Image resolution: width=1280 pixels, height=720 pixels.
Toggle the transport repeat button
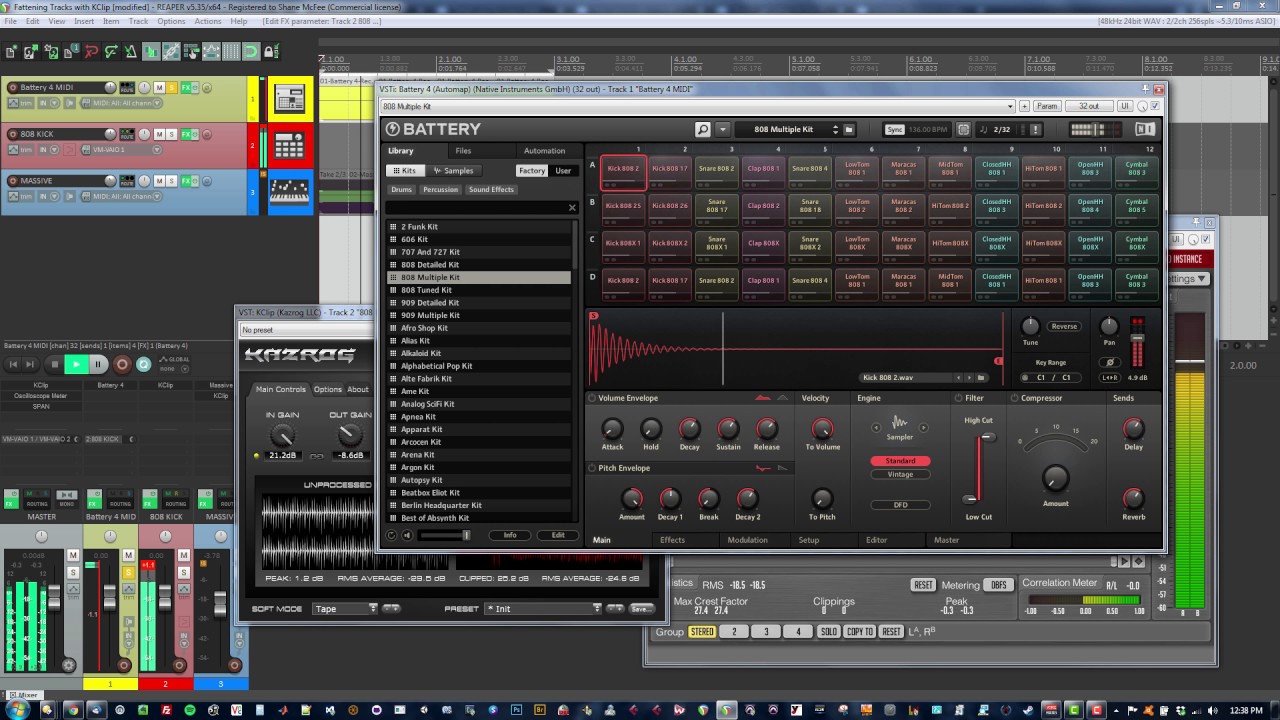tap(143, 364)
